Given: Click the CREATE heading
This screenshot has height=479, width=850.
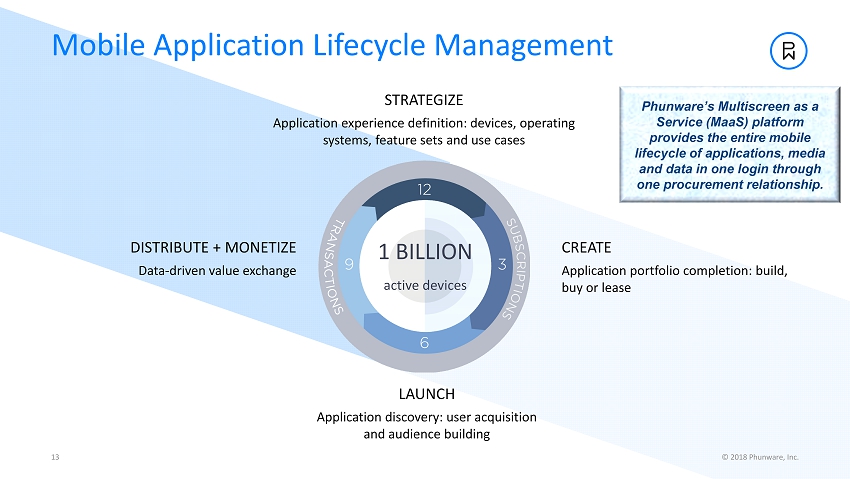Looking at the screenshot, I should [x=586, y=247].
